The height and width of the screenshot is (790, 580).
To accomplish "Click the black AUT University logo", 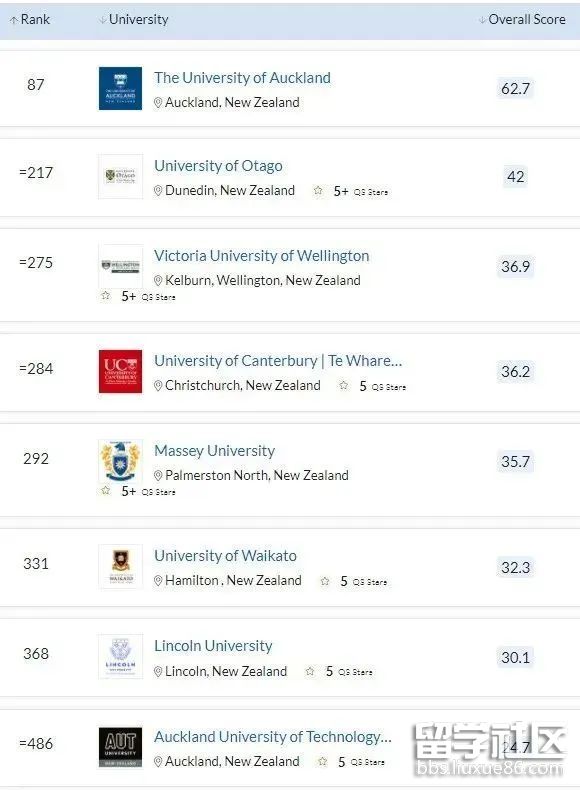I will [120, 747].
